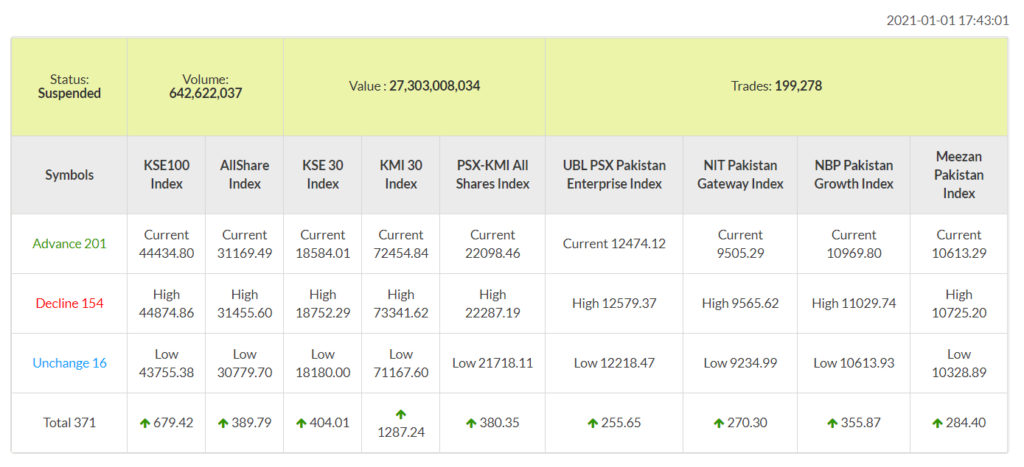
Task: Click green up arrow beside 355.87
Action: point(832,423)
